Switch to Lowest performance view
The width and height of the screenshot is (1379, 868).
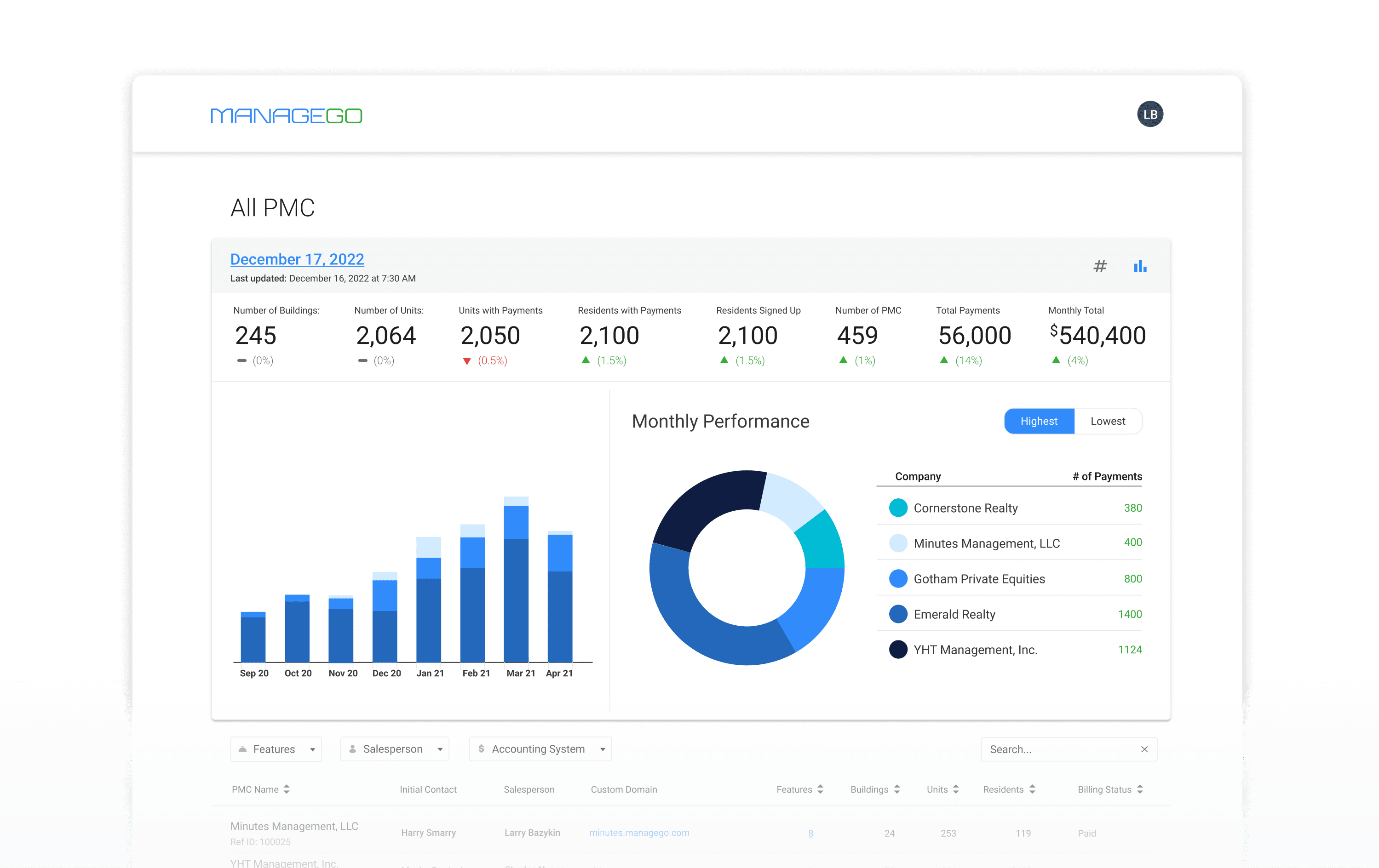[x=1108, y=421]
